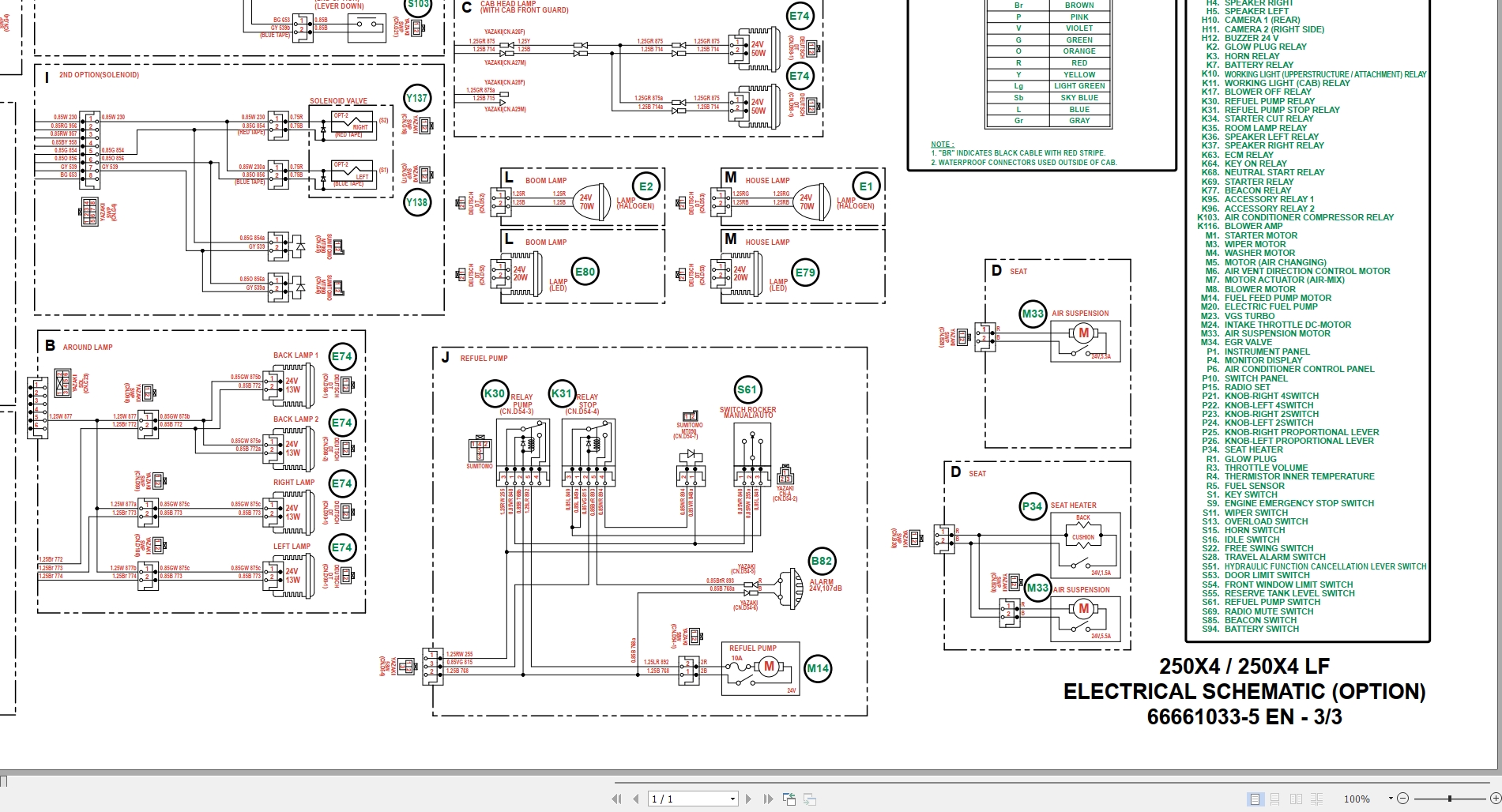Click inside the 1/1 page input field
Screen dimensions: 1502x812
point(687,799)
